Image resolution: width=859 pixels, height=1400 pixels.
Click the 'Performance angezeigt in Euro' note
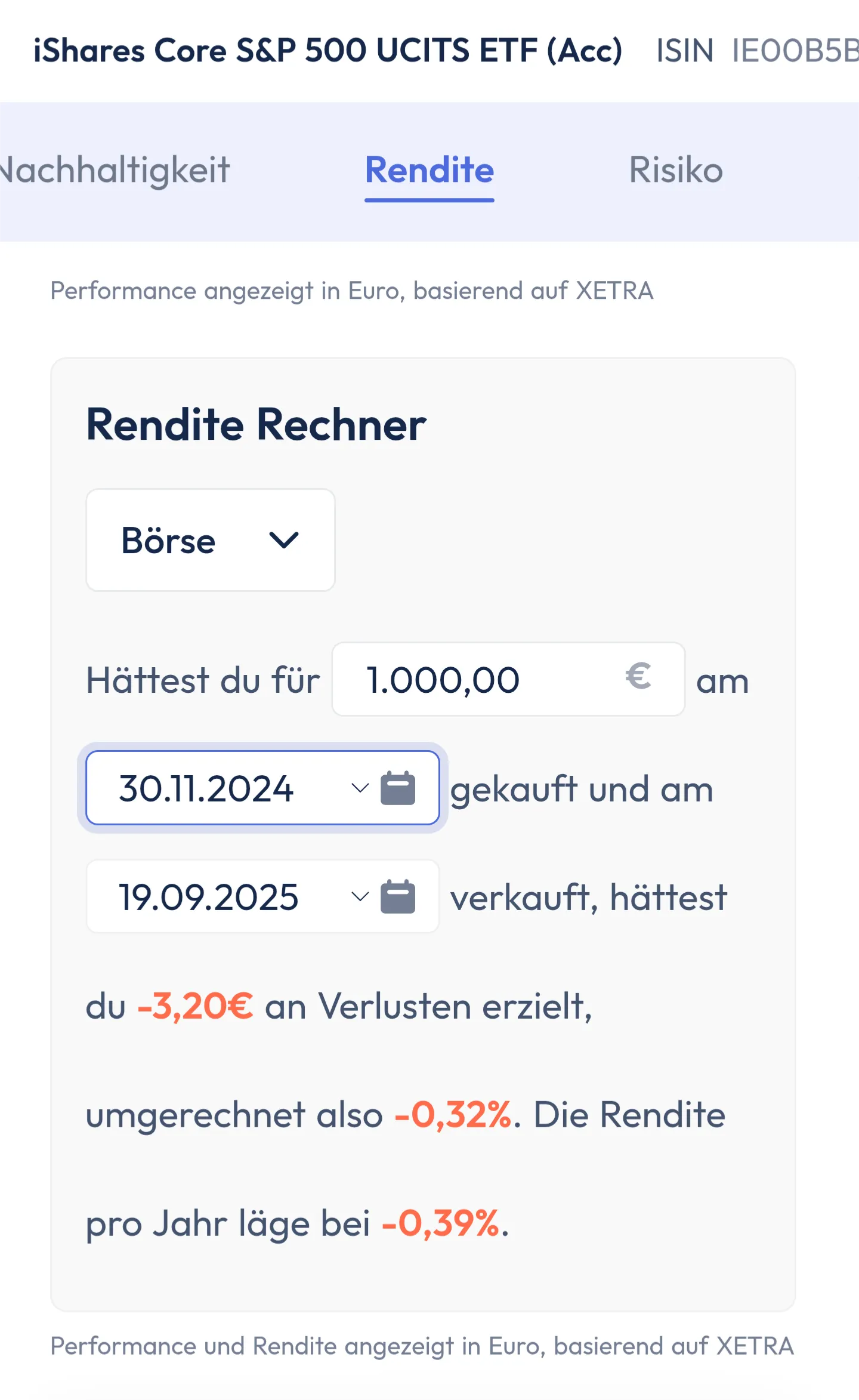point(352,291)
